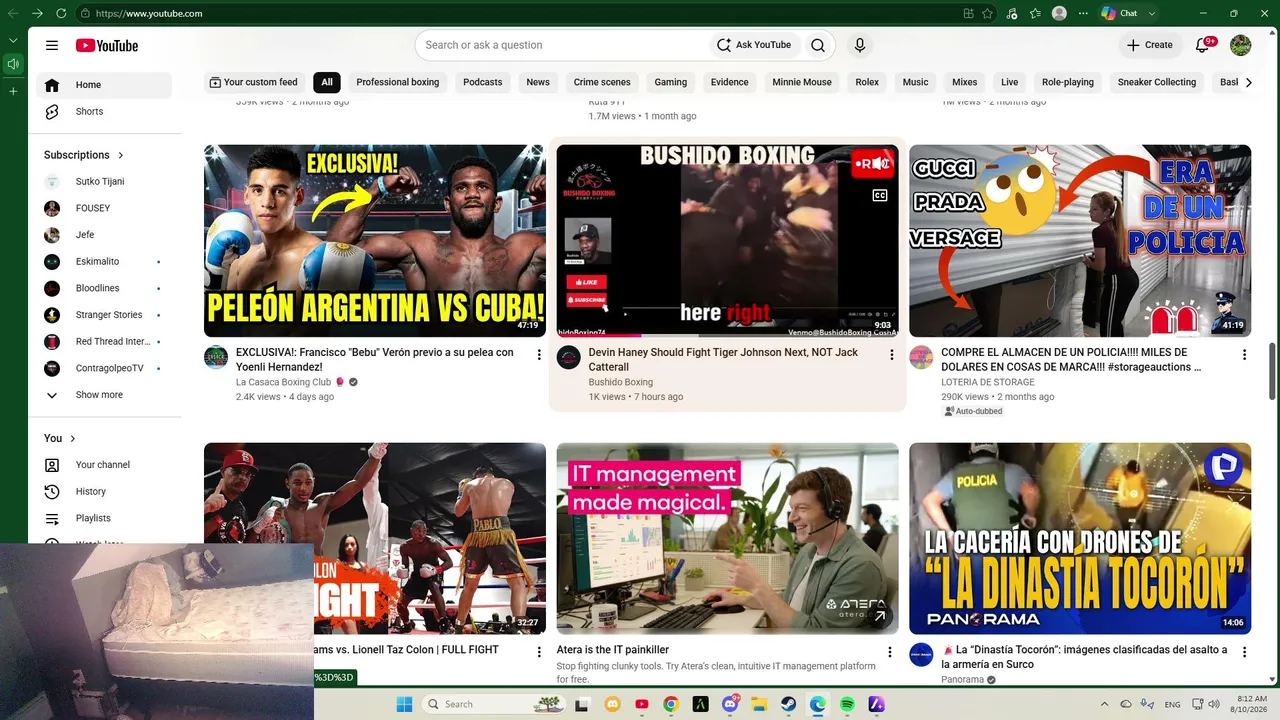Open options for Francisco Verón video
The height and width of the screenshot is (720, 1280).
[x=539, y=354]
